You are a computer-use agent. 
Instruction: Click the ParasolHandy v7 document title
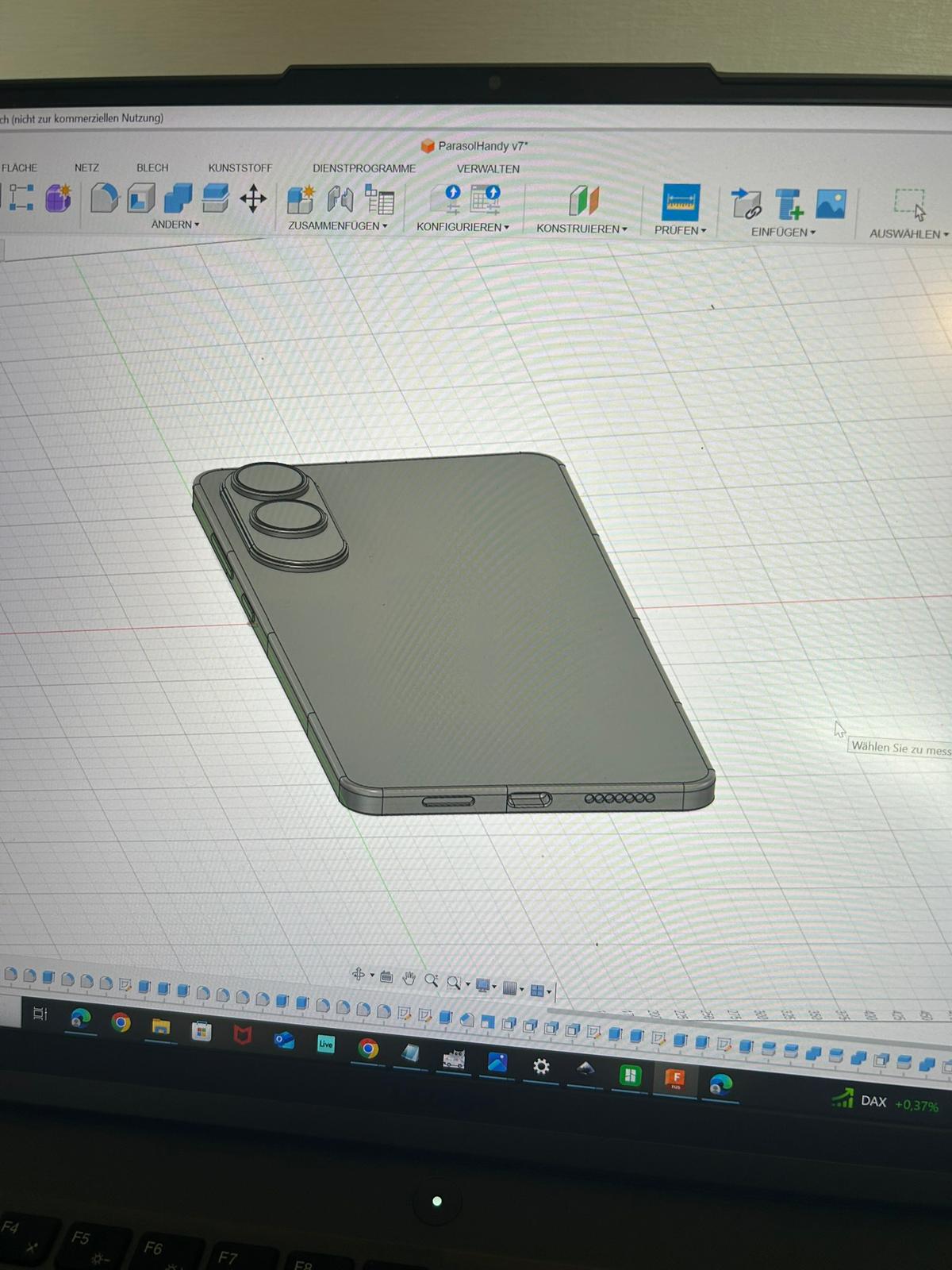pos(482,146)
